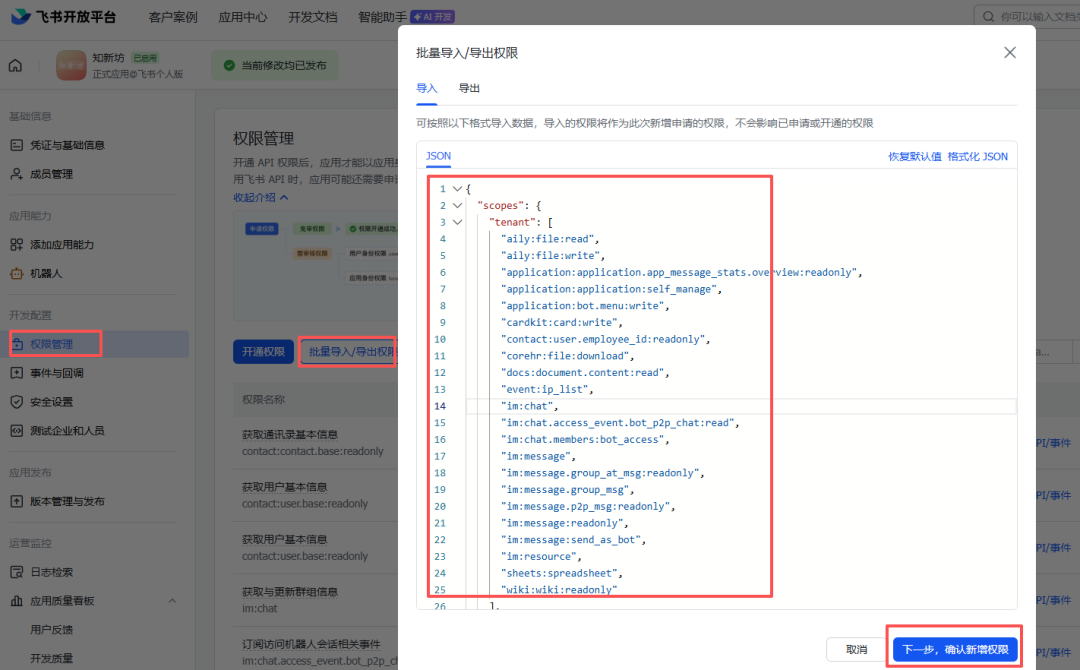The image size is (1080, 670).
Task: Click the 测试企业和人员 icon
Action: pyautogui.click(x=17, y=430)
